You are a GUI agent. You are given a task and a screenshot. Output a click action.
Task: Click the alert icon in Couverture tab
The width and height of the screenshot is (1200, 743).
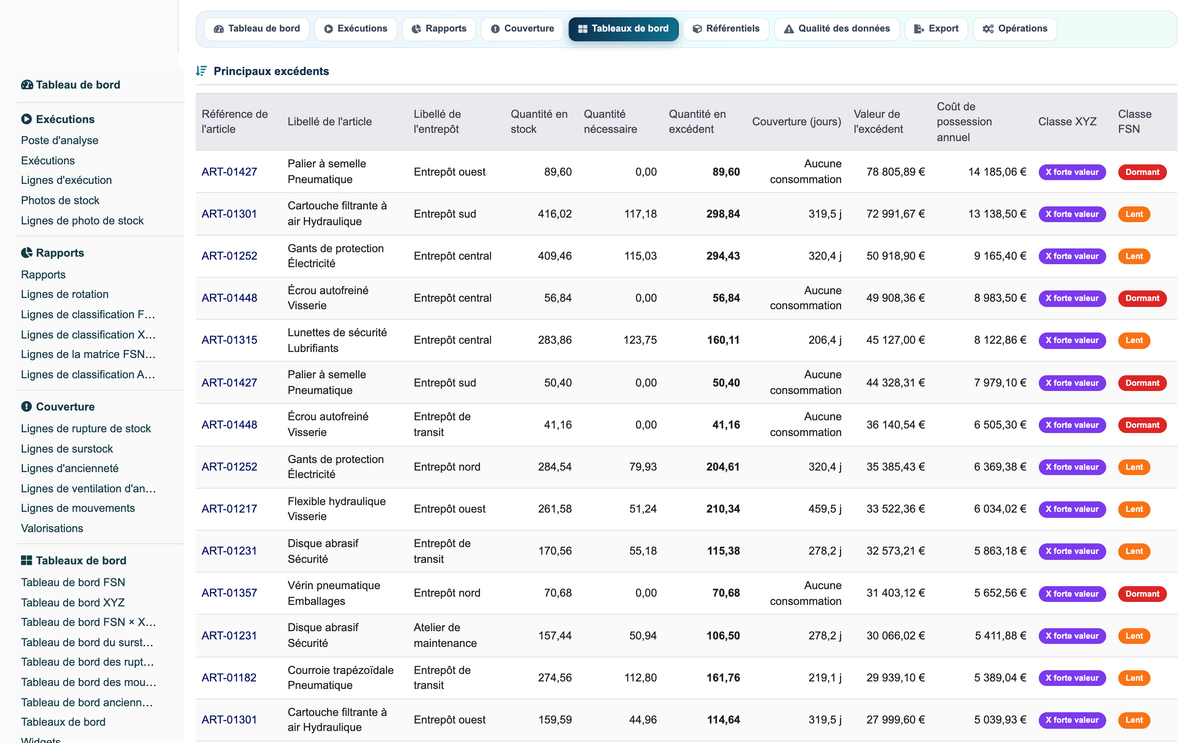(496, 29)
